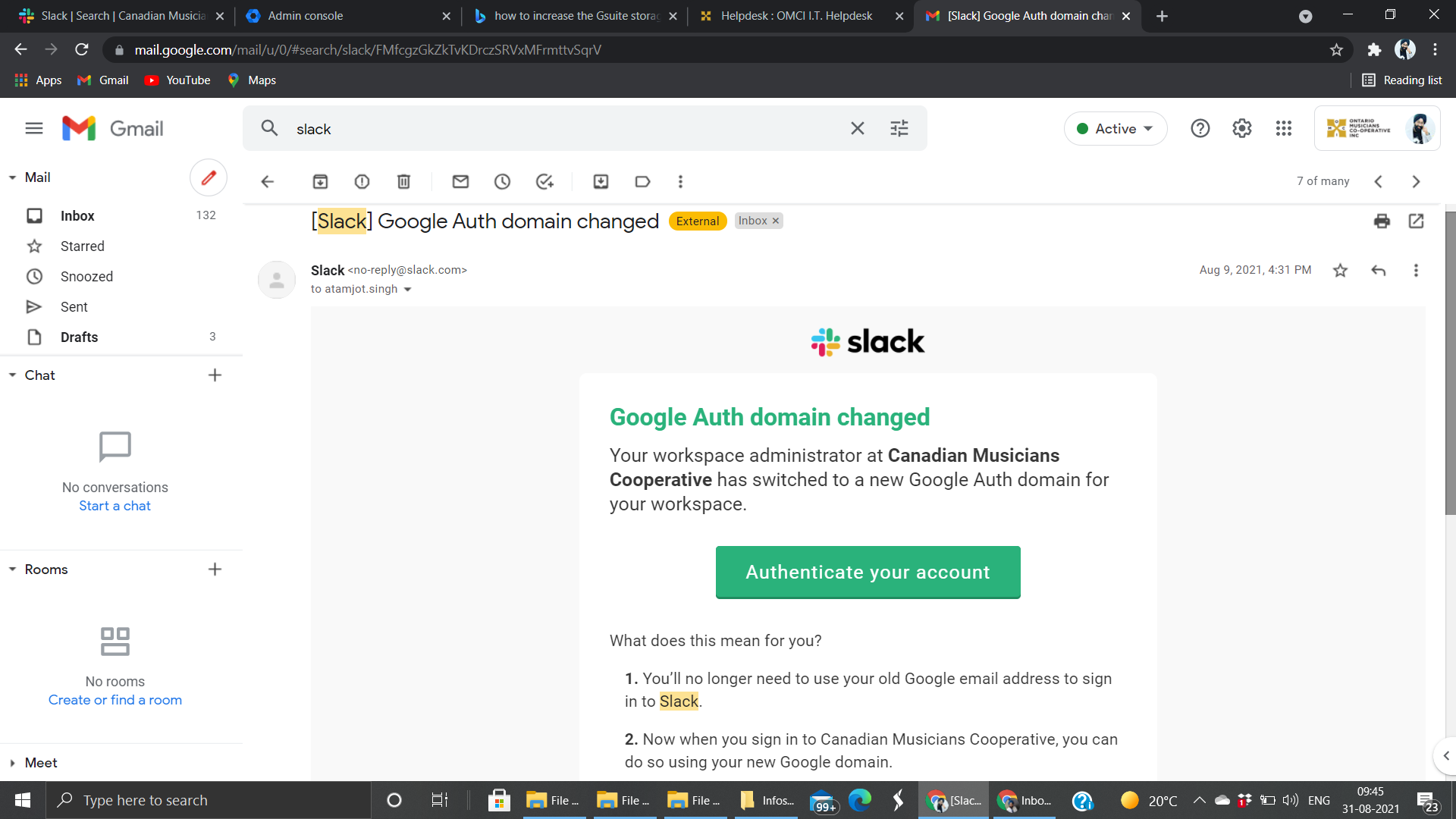Mark the email as unread

pyautogui.click(x=460, y=181)
